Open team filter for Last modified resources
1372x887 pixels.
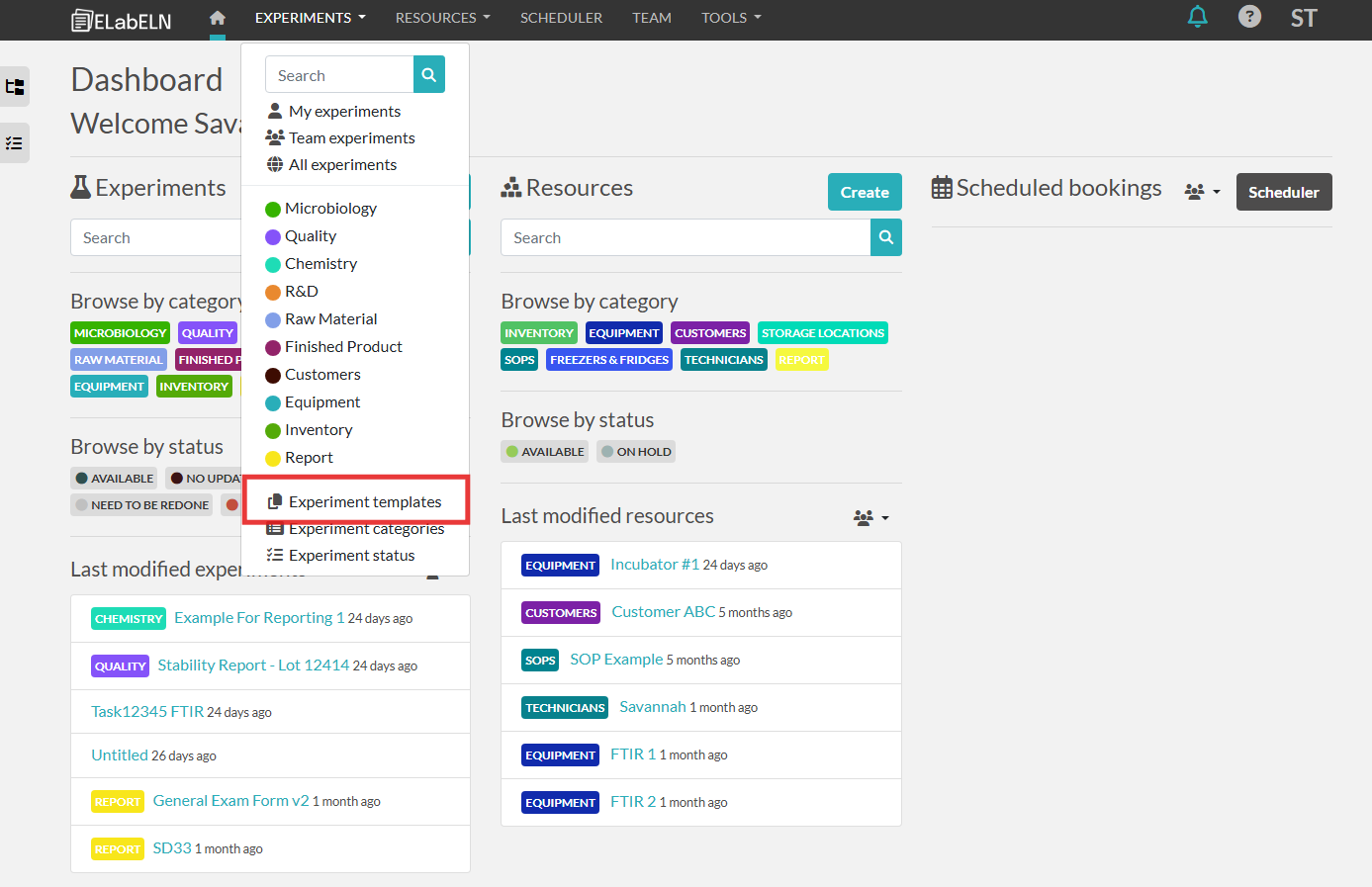pos(870,517)
